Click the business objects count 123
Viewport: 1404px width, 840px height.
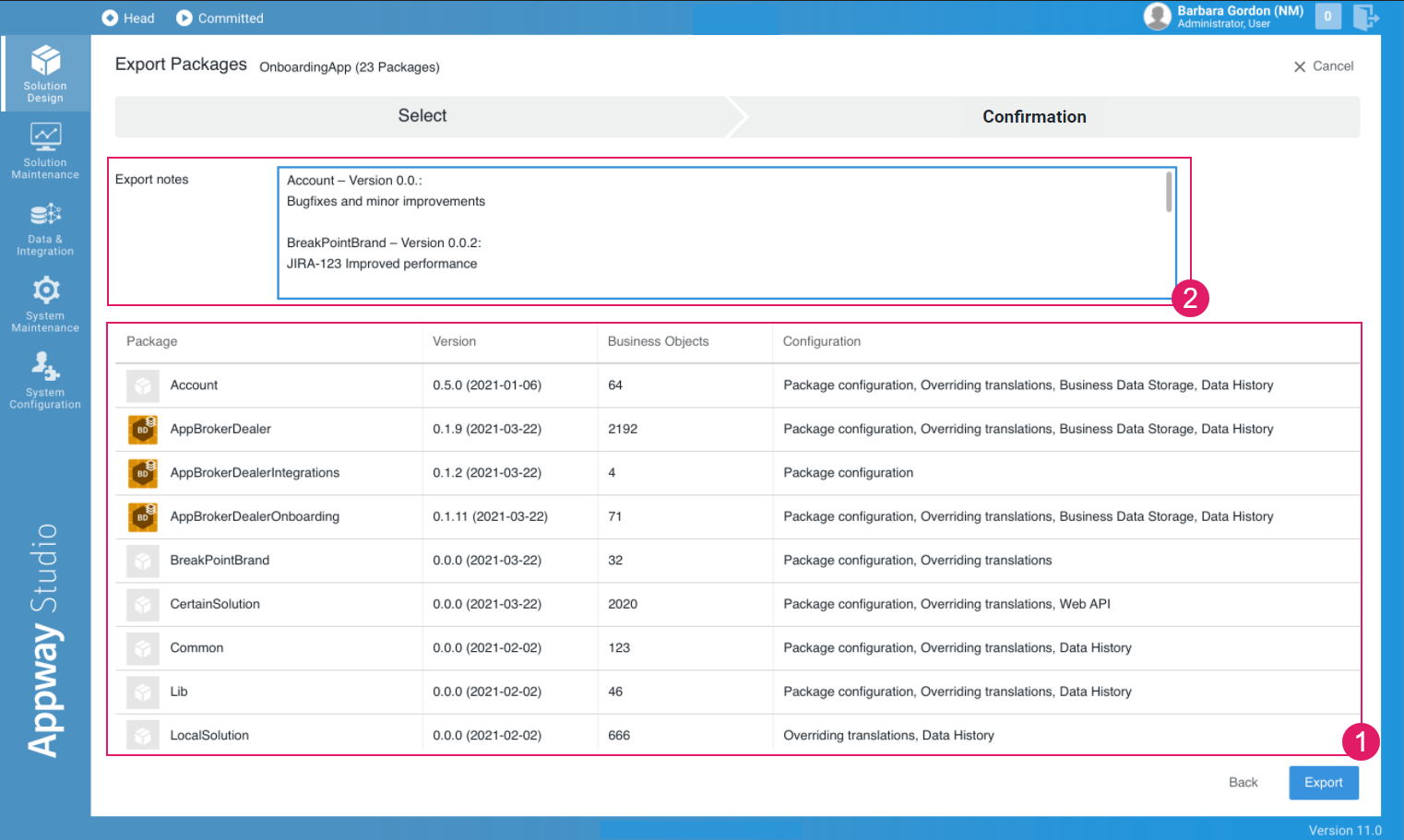(619, 648)
